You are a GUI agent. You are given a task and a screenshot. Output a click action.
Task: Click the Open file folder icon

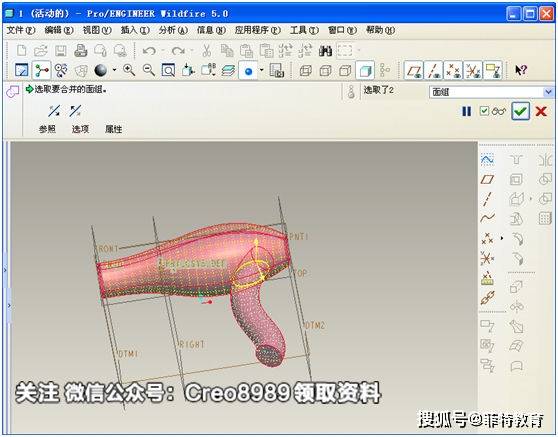pyautogui.click(x=41, y=50)
